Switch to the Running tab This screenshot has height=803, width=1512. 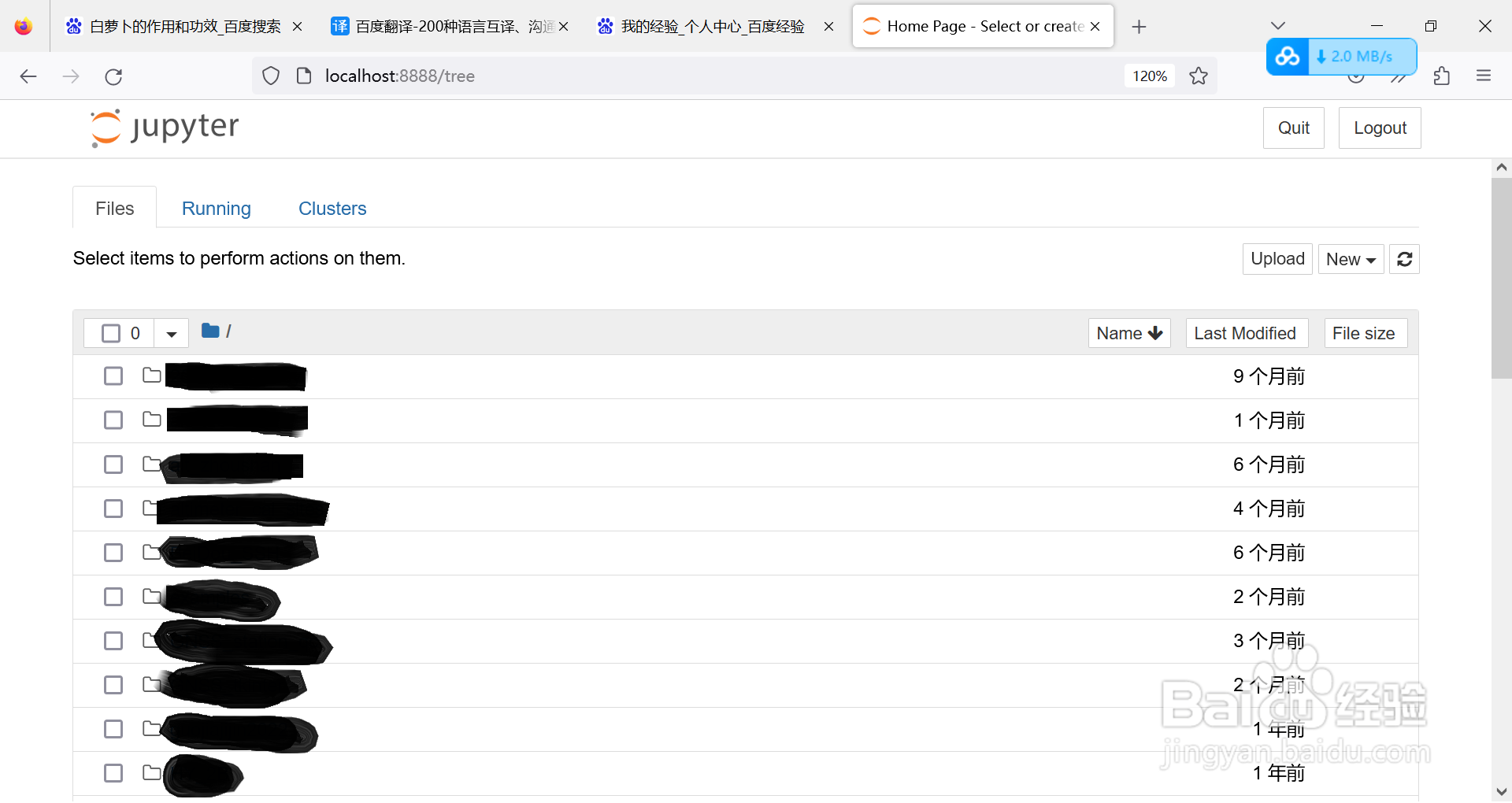point(217,209)
